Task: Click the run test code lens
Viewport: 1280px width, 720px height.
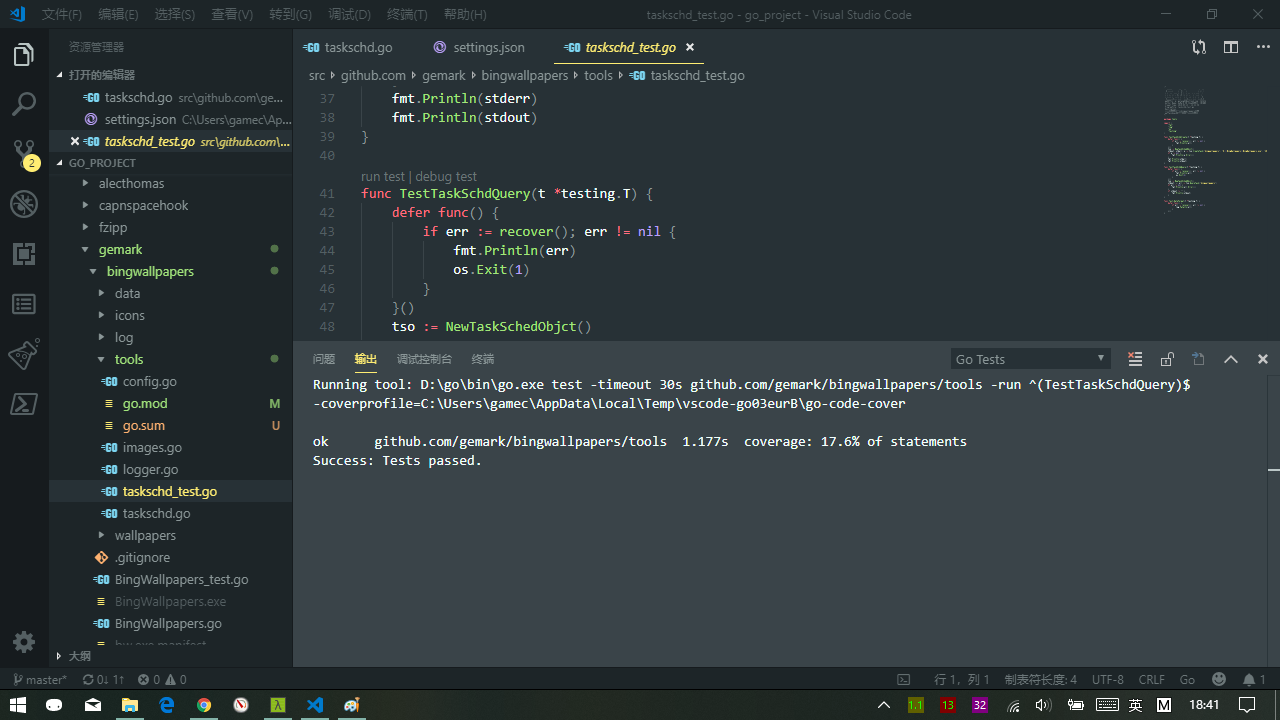Action: pyautogui.click(x=383, y=176)
